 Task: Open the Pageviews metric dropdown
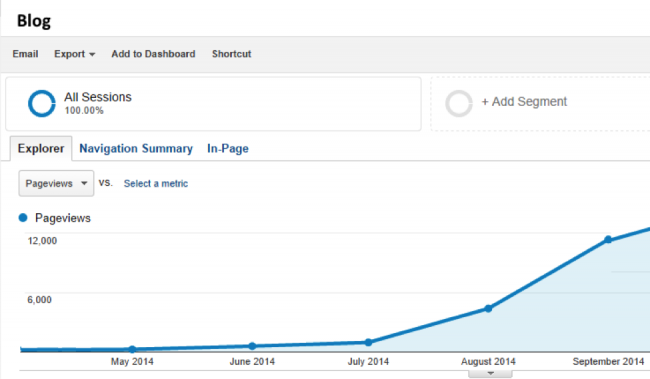pos(56,183)
